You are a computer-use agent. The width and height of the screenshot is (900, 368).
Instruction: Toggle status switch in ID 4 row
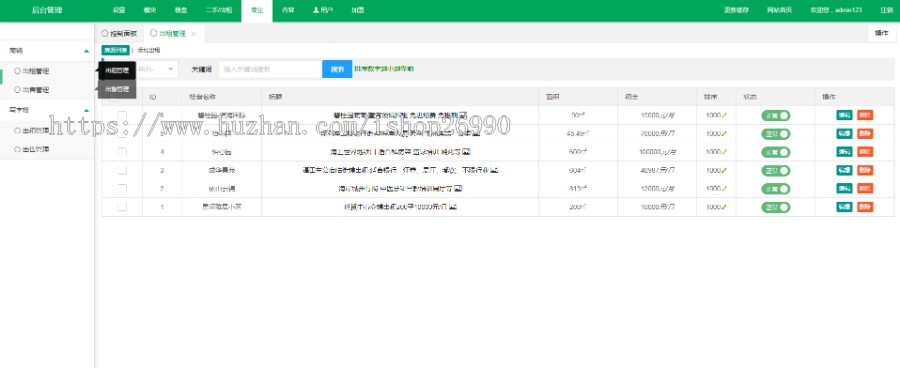click(x=775, y=152)
